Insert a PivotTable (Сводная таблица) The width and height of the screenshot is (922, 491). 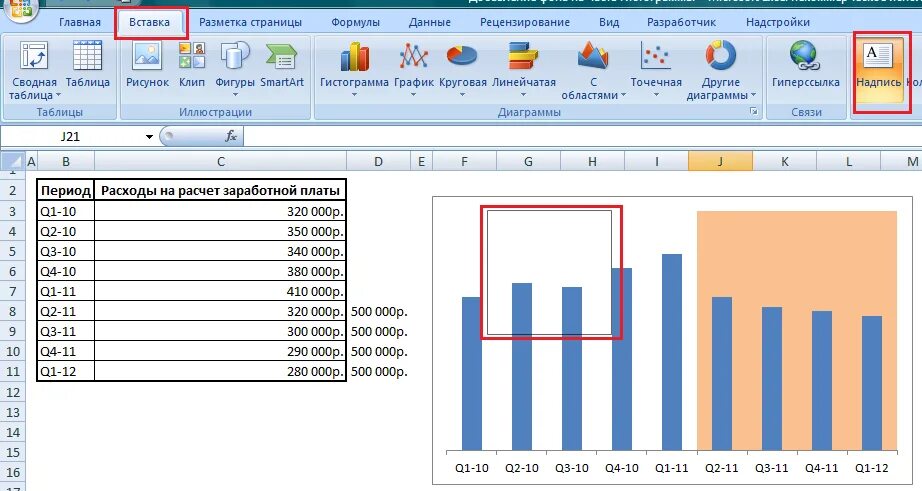[34, 70]
